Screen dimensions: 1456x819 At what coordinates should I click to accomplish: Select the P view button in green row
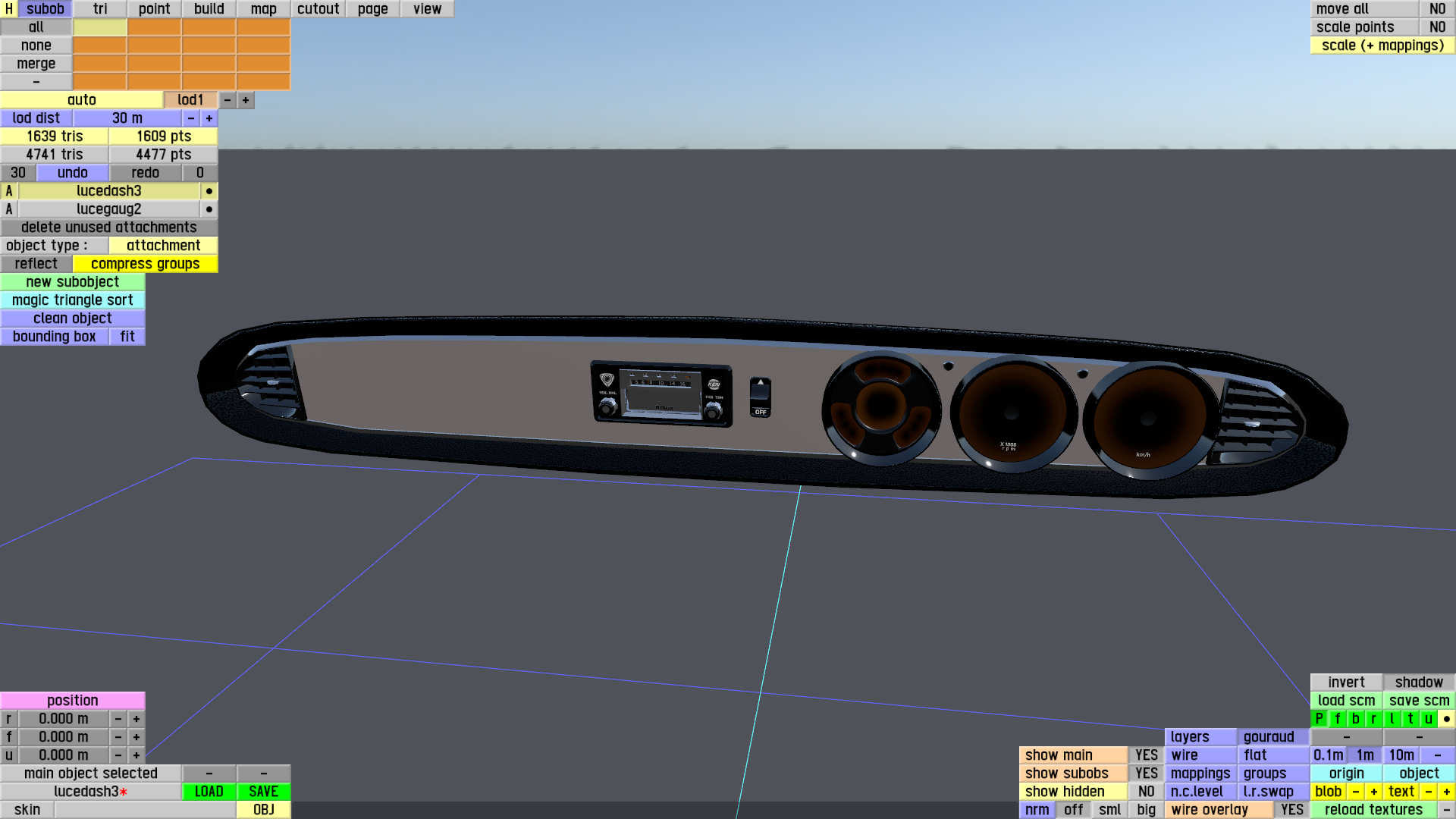click(x=1319, y=719)
